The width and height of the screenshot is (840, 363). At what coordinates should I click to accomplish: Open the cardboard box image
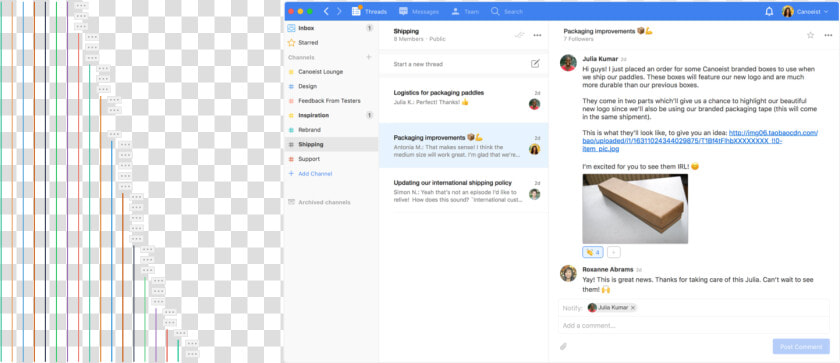click(x=635, y=209)
